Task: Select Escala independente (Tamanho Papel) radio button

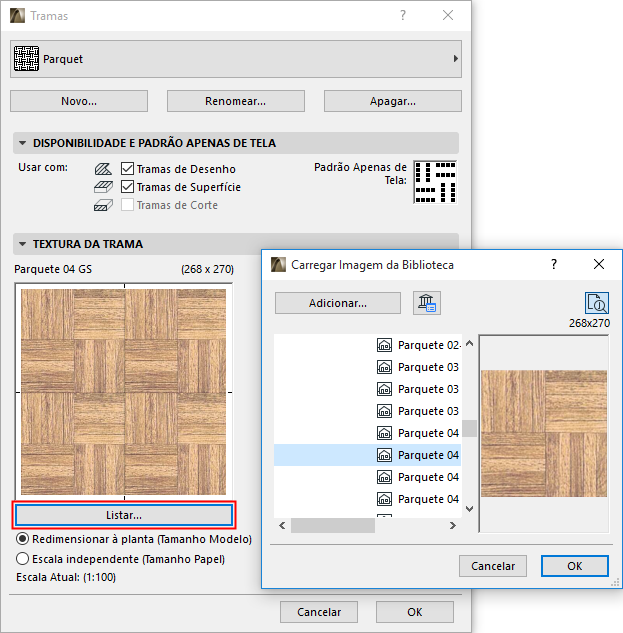Action: [x=23, y=559]
